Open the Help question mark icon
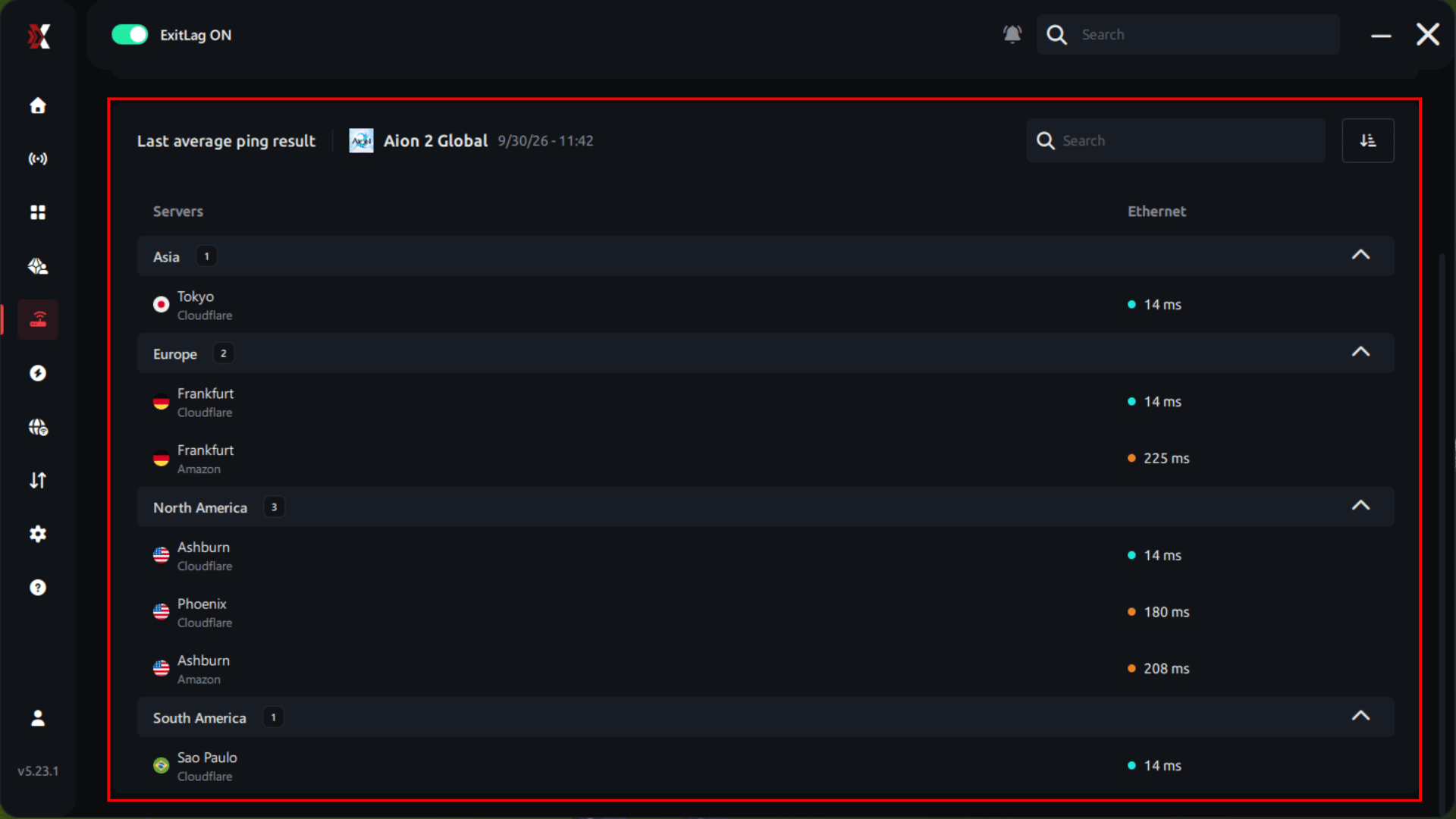The image size is (1456, 819). [38, 588]
